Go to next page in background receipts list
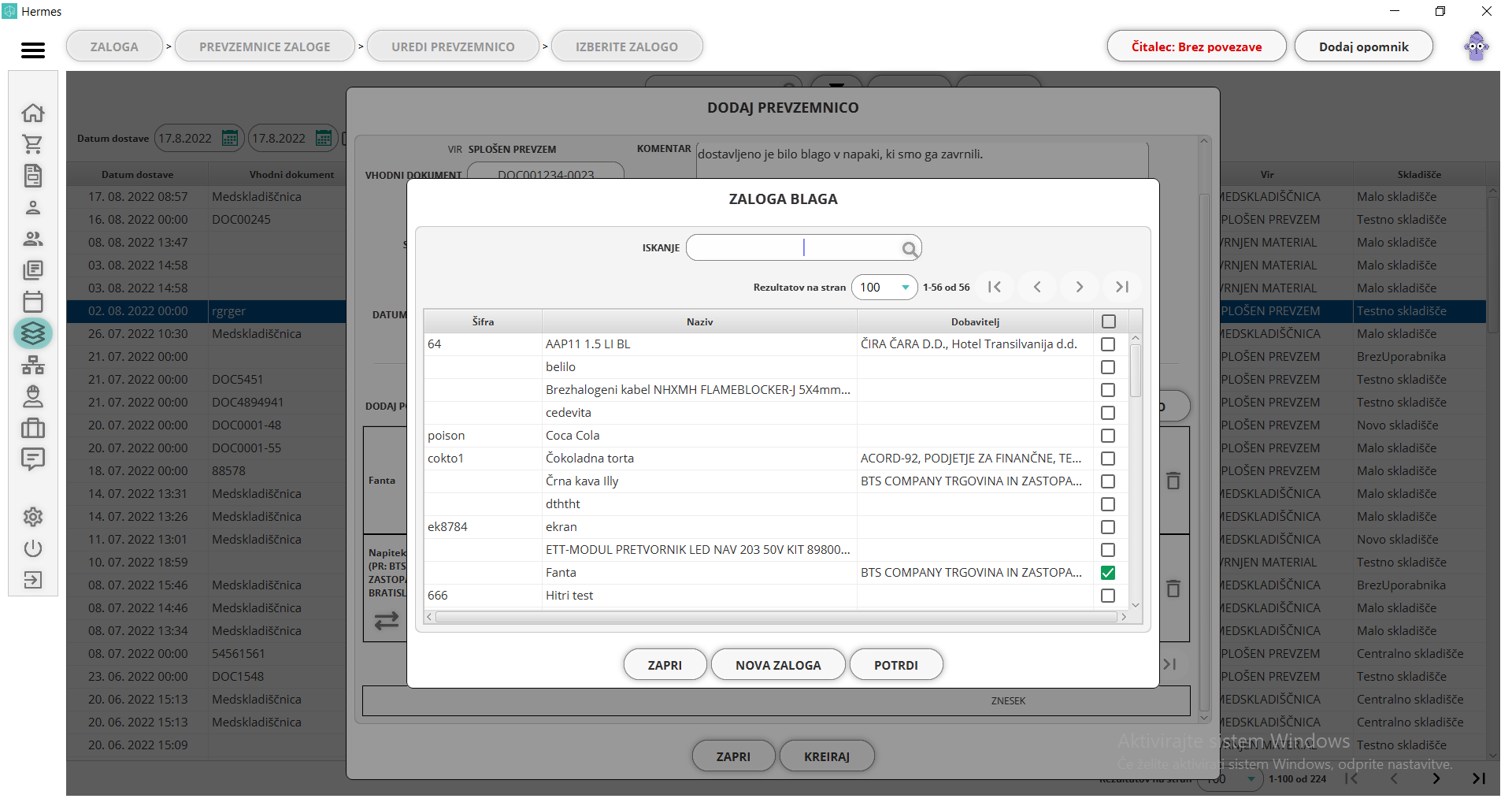 [x=1436, y=778]
